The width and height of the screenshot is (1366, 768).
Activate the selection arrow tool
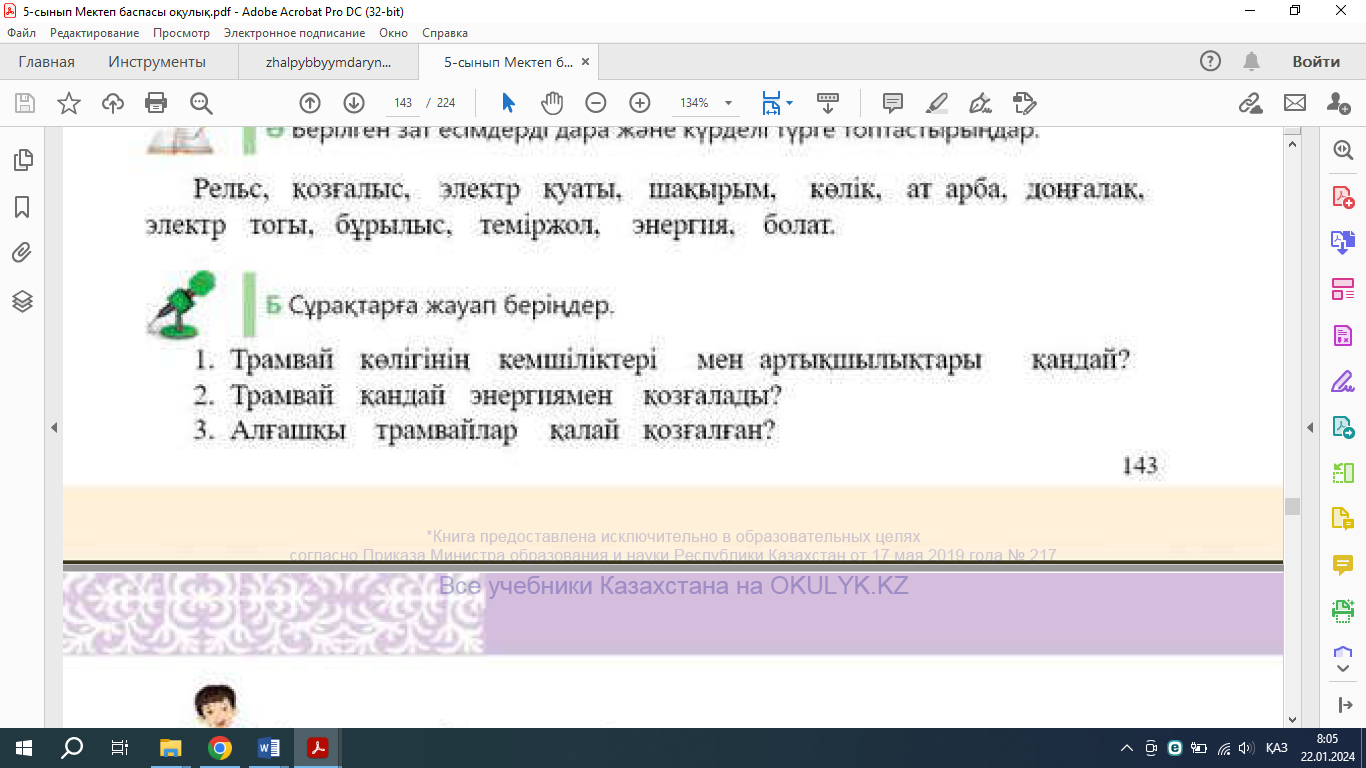[x=508, y=103]
